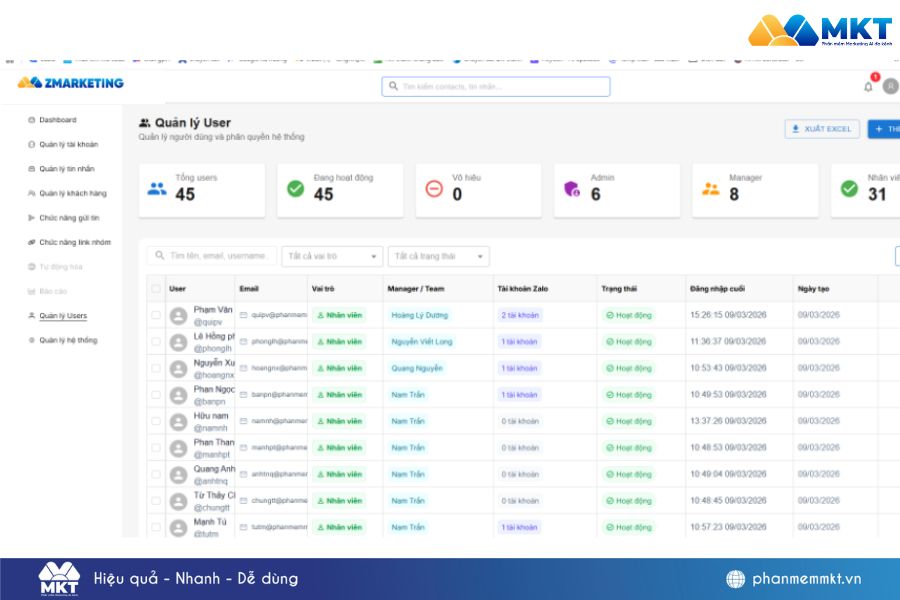The height and width of the screenshot is (600, 900).
Task: Click the XUẤT EXCEL export button
Action: (822, 129)
